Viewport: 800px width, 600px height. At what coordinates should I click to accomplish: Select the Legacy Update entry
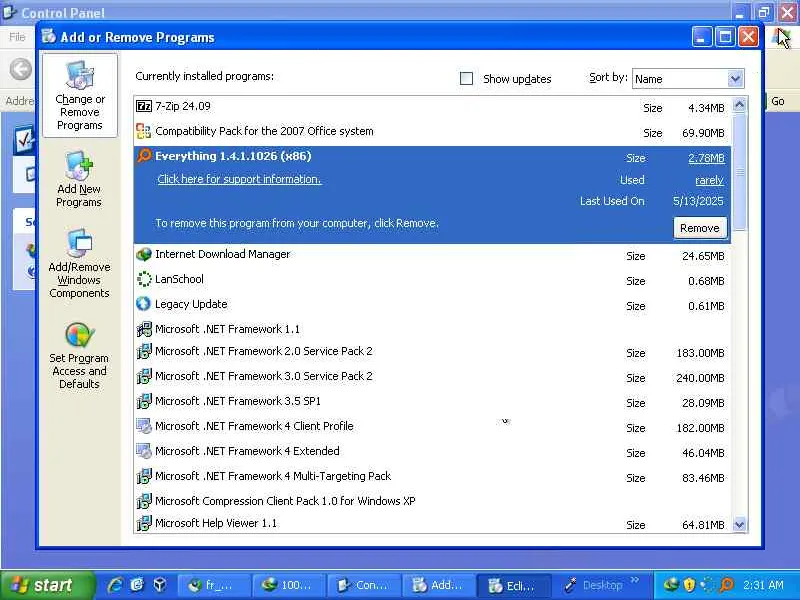(x=432, y=305)
